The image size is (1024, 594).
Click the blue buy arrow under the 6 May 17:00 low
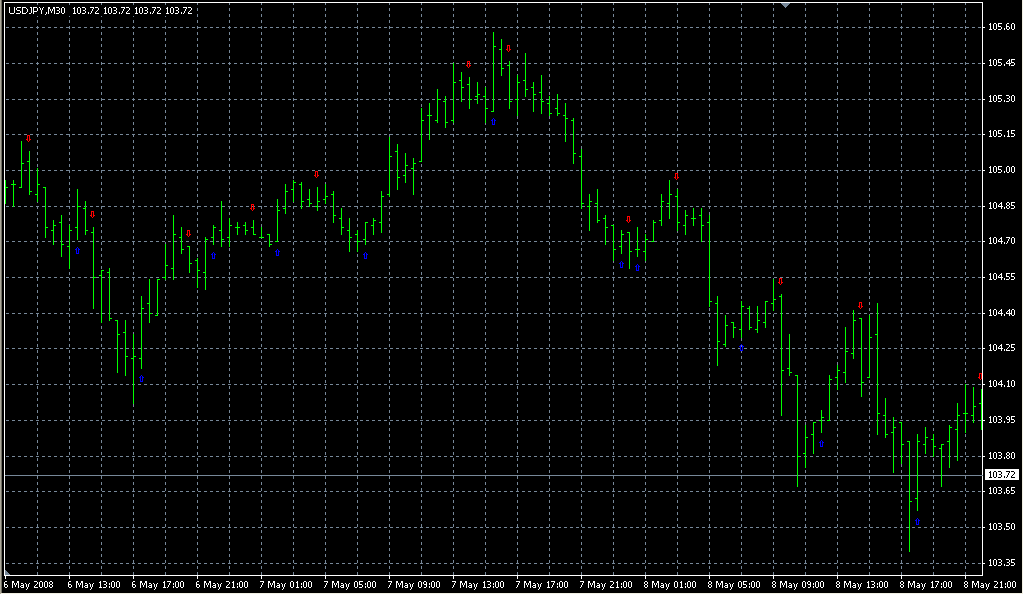(141, 379)
